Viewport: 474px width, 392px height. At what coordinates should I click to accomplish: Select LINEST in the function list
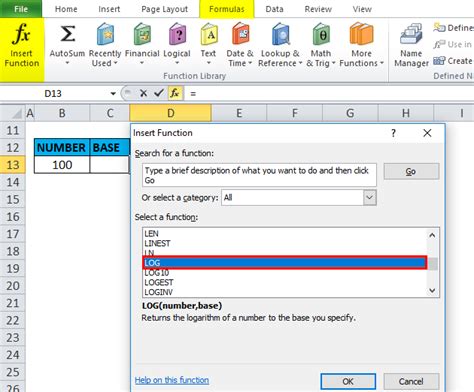[x=285, y=243]
